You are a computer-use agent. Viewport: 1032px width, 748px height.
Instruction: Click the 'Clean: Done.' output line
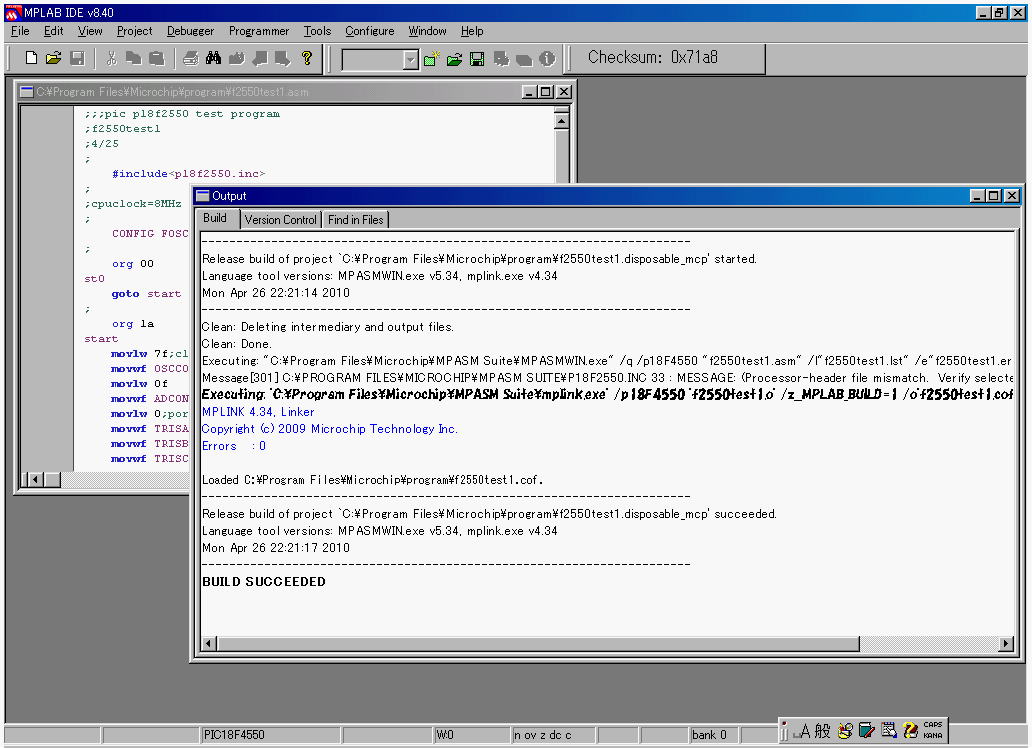[236, 344]
